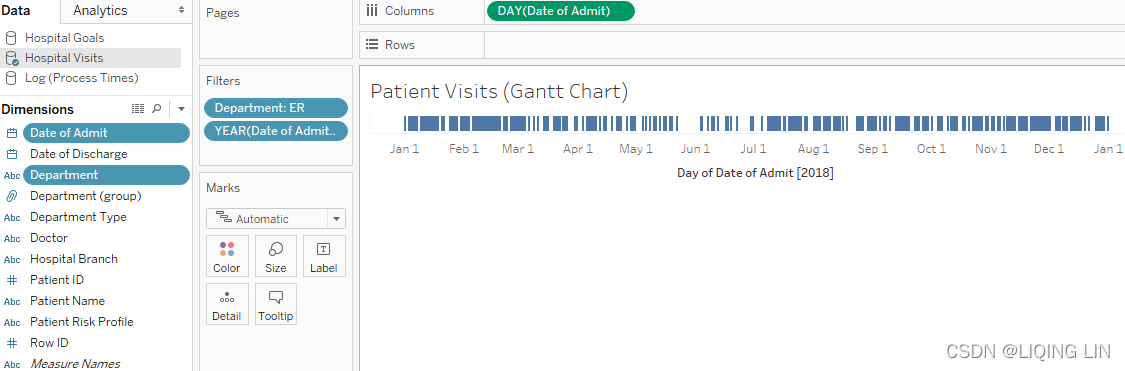Open the Color marks card
The width and height of the screenshot is (1125, 371).
(227, 256)
